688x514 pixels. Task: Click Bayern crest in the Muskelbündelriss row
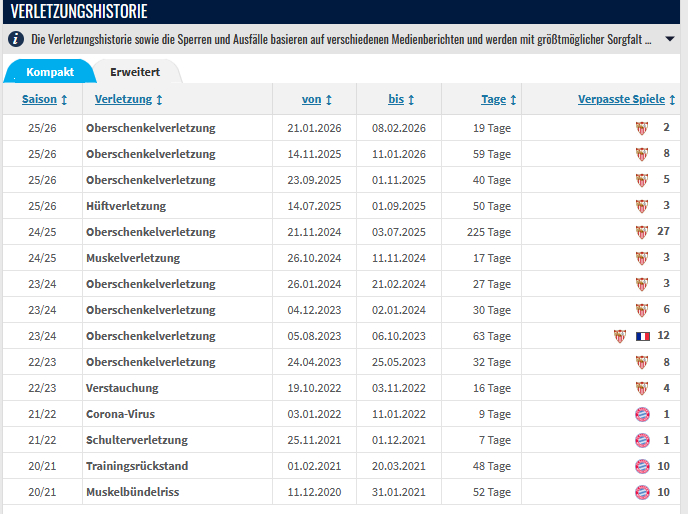pyautogui.click(x=642, y=492)
